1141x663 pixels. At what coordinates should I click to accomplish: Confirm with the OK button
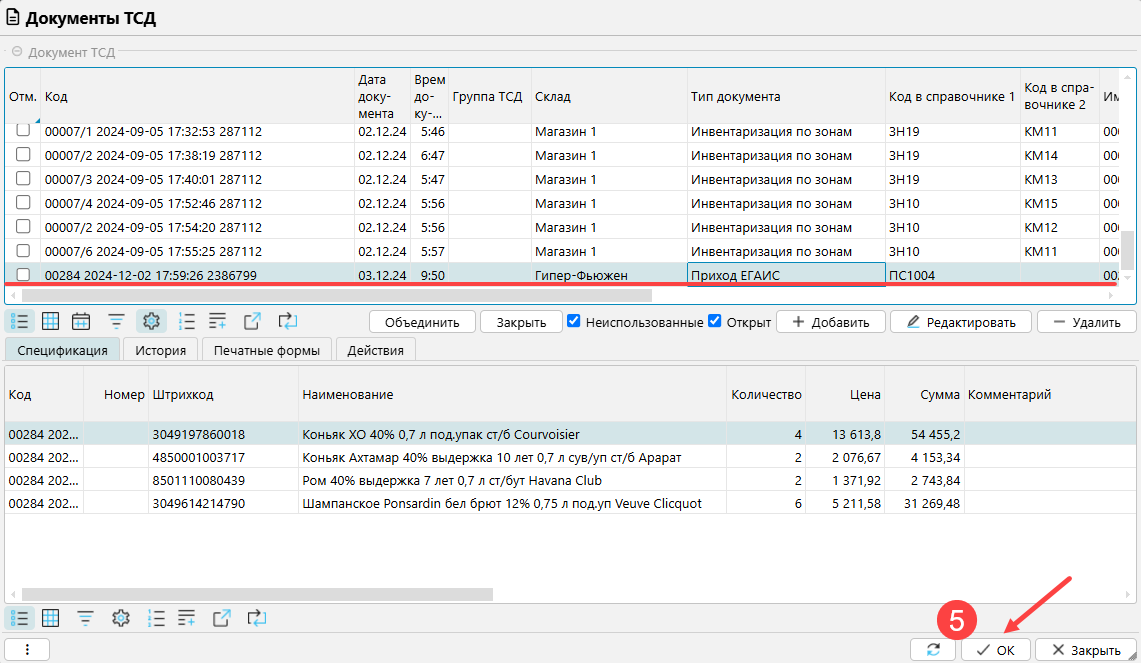pos(996,650)
